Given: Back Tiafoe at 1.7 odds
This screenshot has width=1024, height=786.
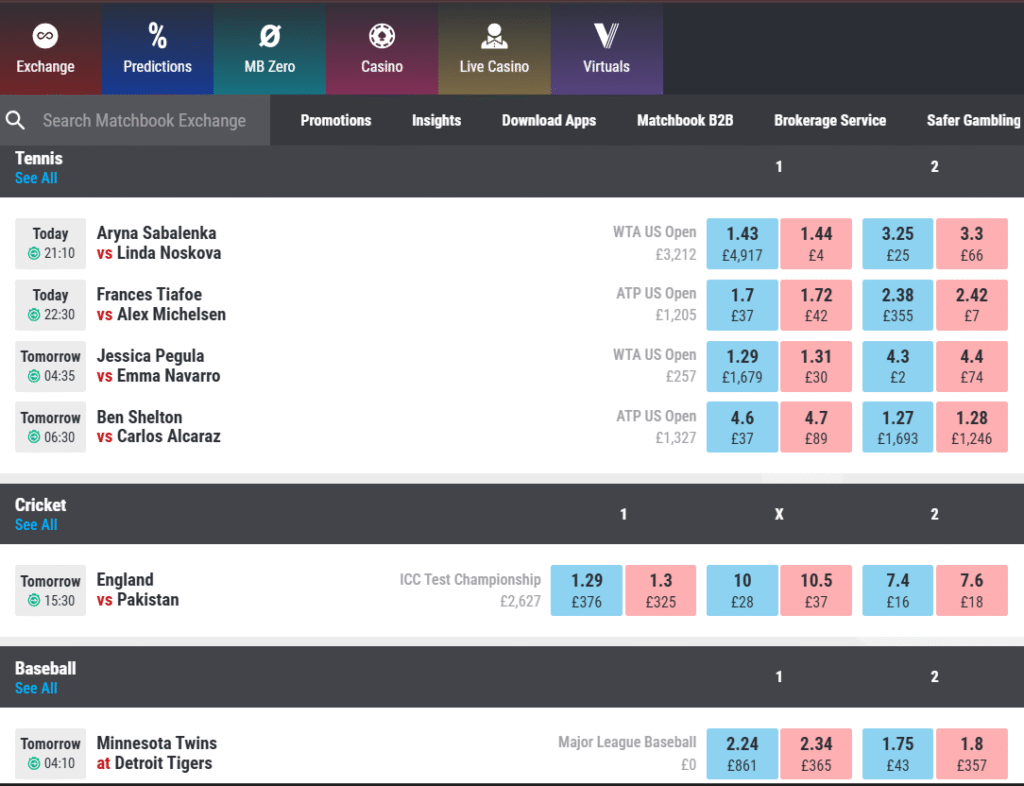Looking at the screenshot, I should (x=742, y=305).
